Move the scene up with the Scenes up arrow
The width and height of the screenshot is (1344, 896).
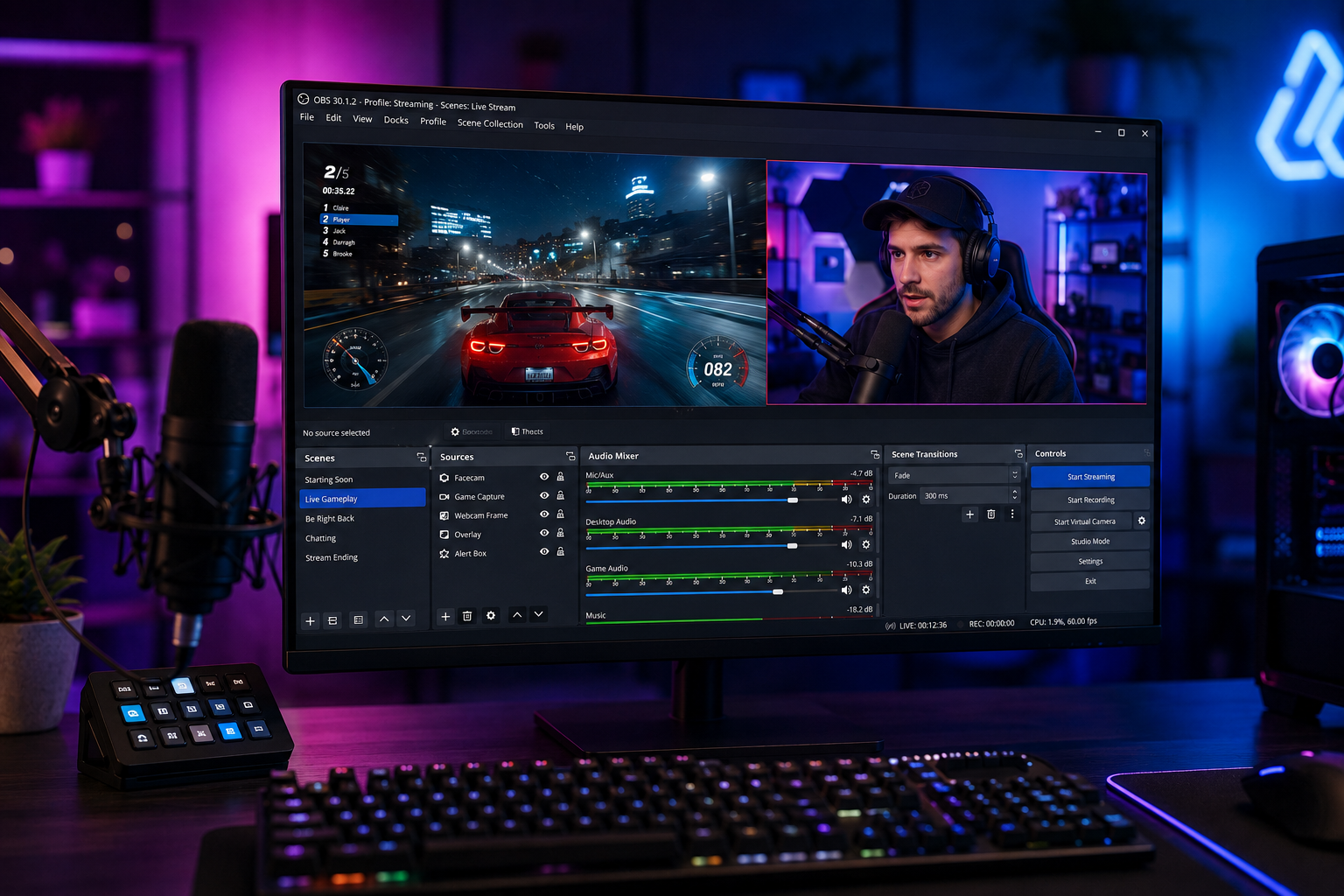click(384, 619)
